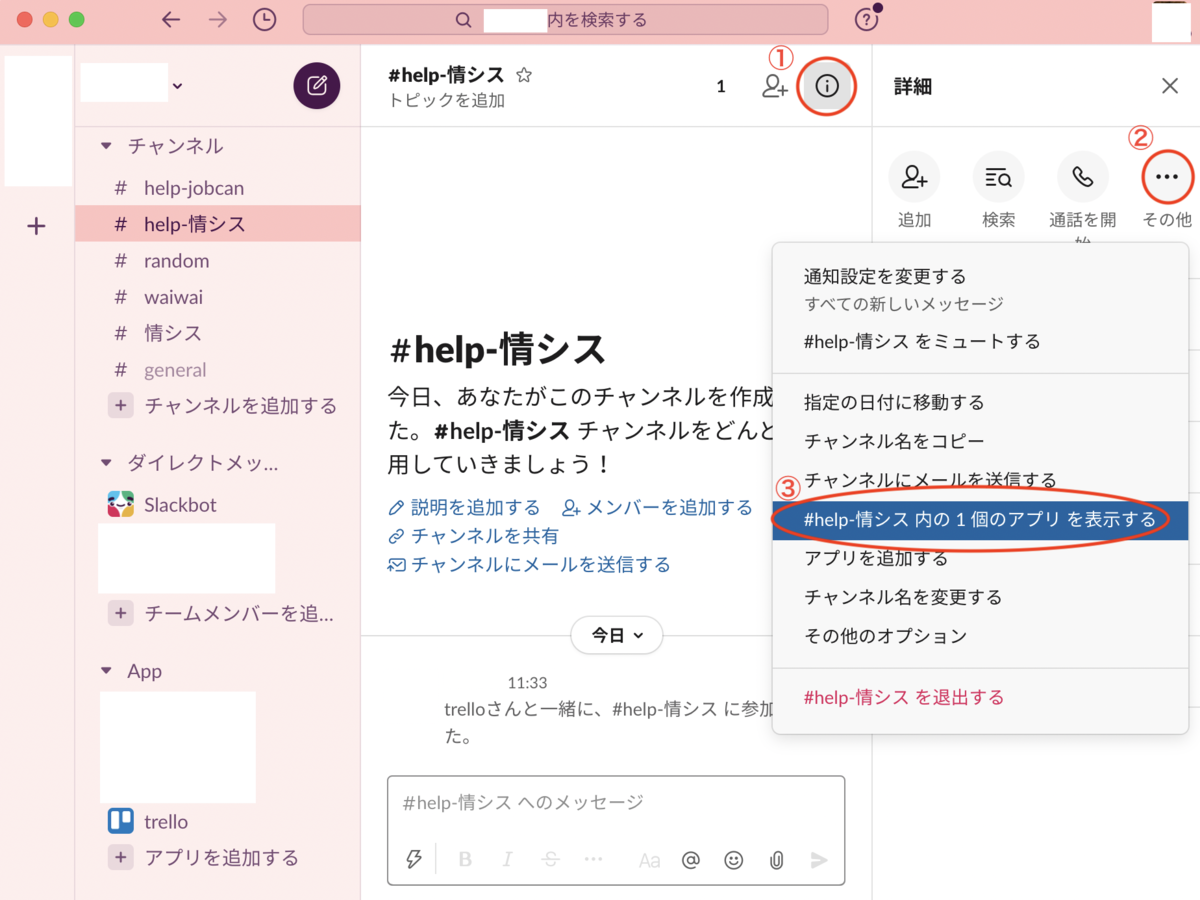
Task: Start a call using 通話を開始 icon
Action: tap(1082, 178)
